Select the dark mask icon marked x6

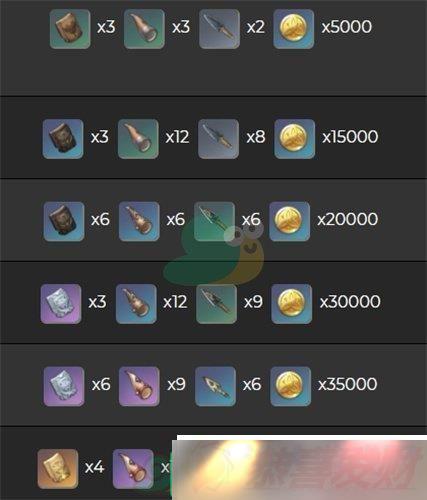(64, 221)
